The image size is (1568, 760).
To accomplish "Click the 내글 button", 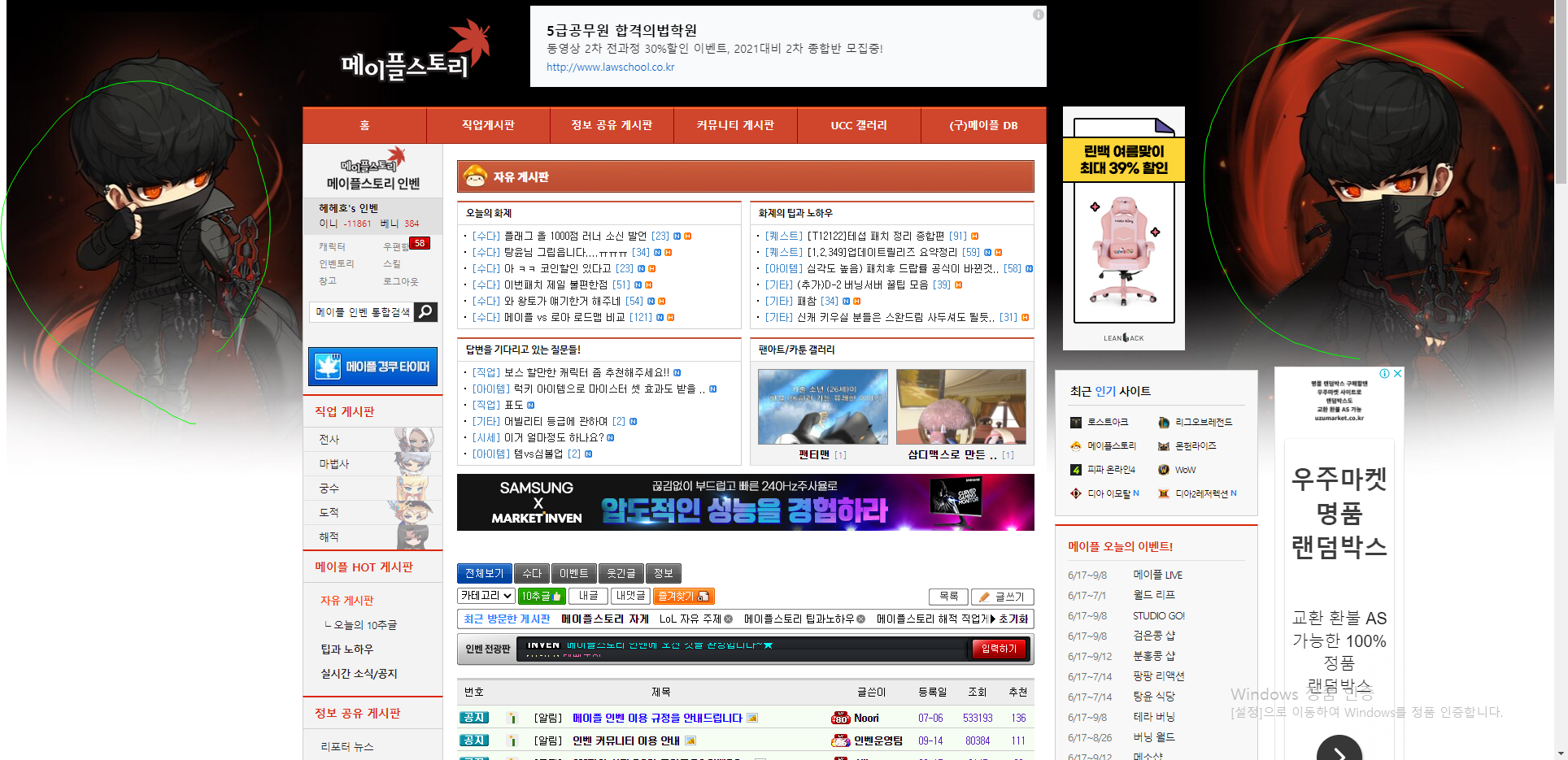I will pos(588,597).
